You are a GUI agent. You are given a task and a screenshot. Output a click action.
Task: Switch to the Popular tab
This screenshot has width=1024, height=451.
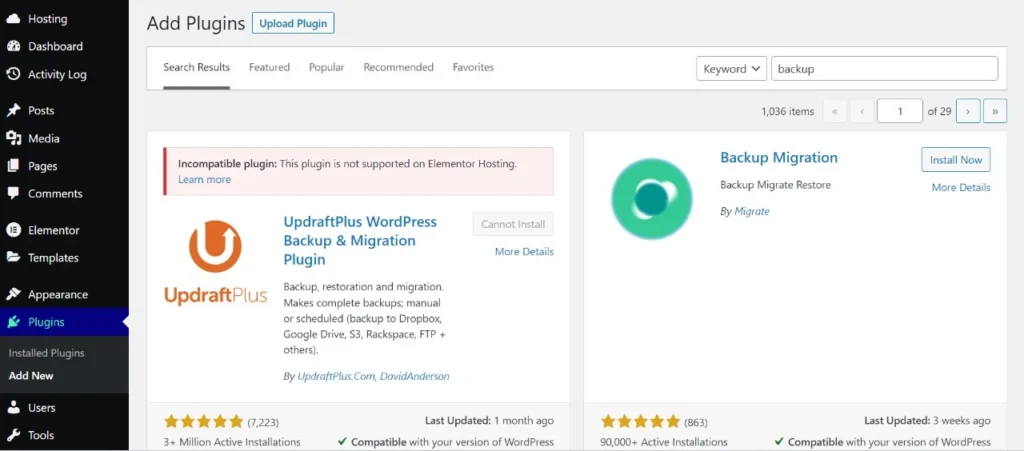pyautogui.click(x=327, y=67)
